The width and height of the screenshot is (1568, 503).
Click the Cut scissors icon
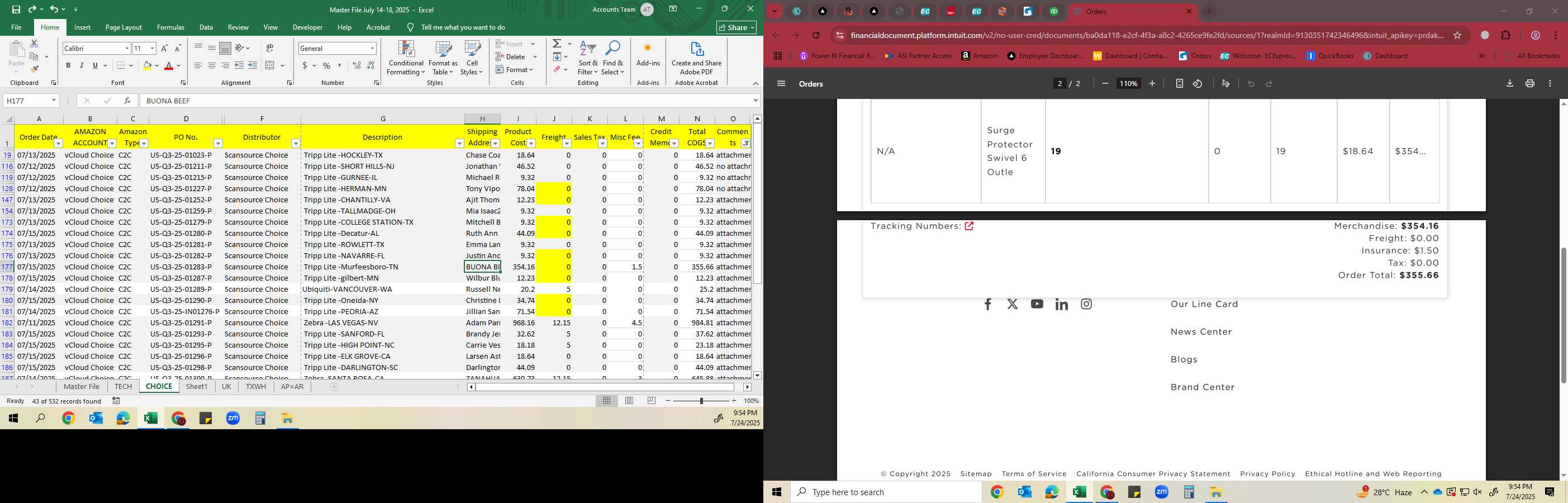click(34, 44)
